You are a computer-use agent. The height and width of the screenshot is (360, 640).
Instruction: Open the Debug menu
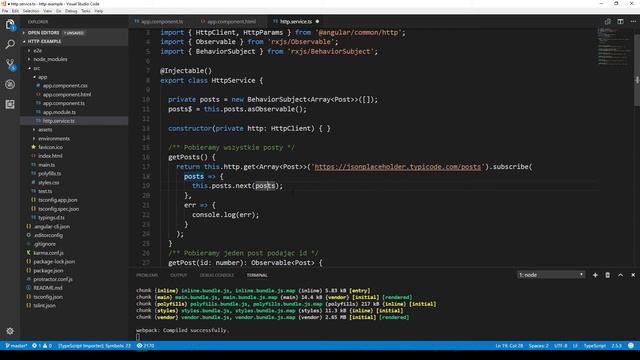point(71,11)
